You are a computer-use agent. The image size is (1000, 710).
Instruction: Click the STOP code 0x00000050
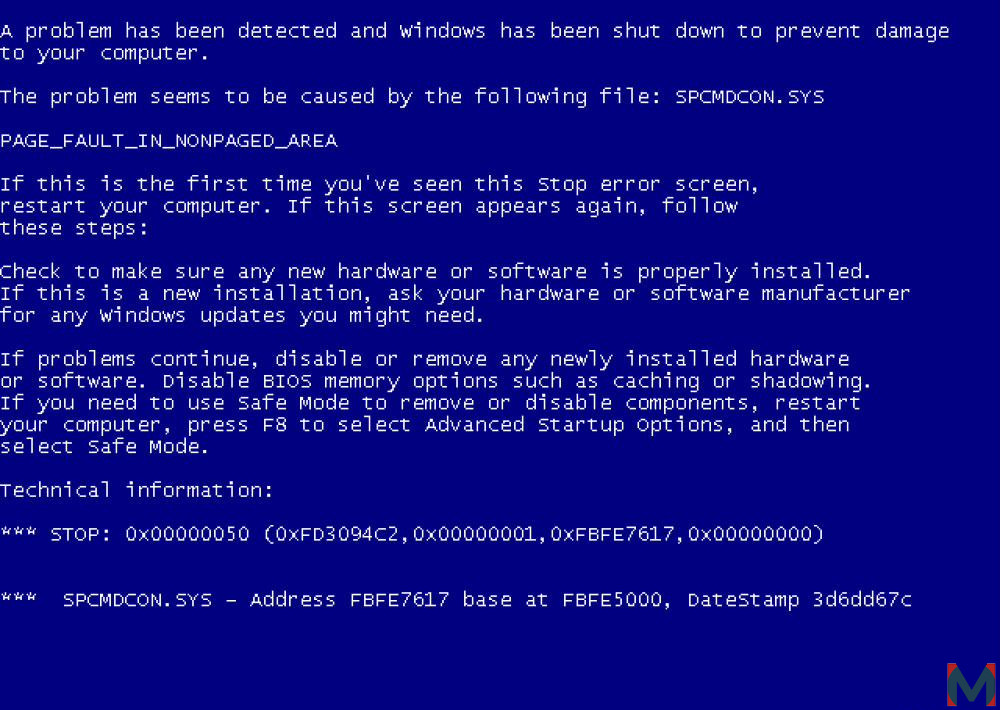point(187,534)
